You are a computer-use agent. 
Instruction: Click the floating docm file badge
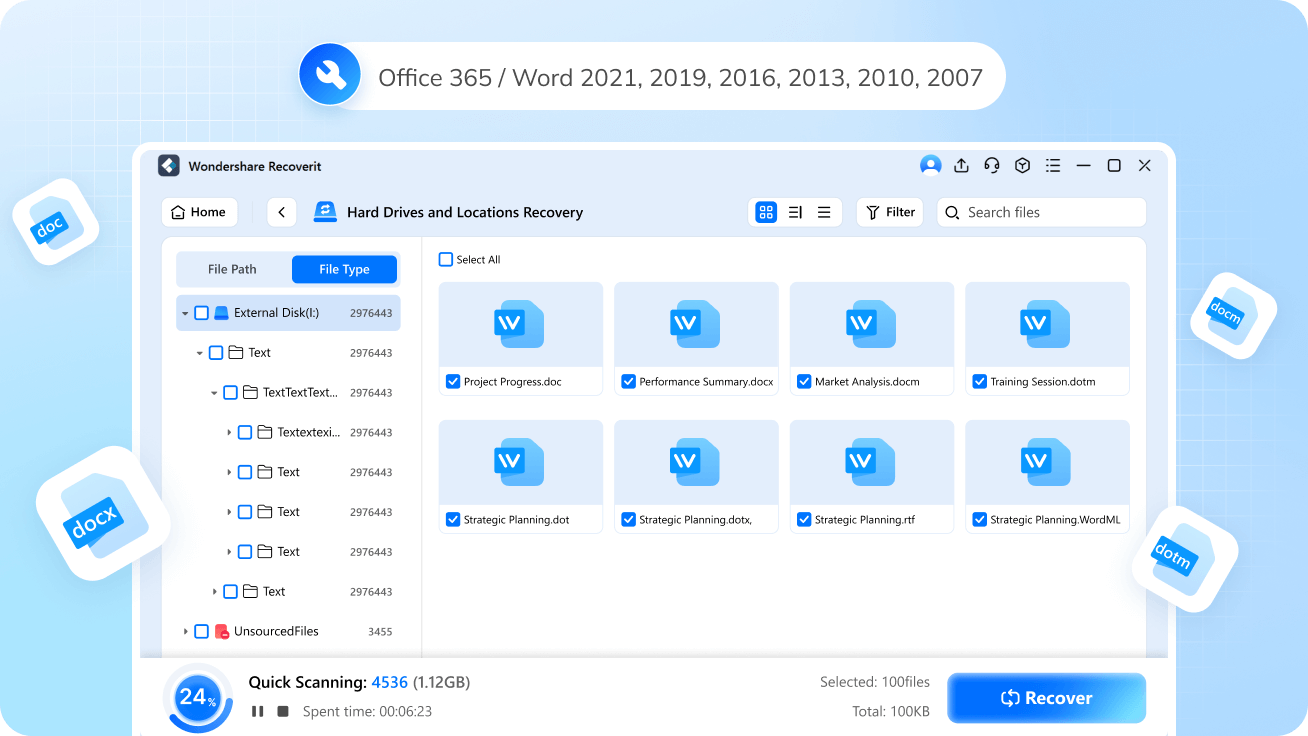pos(1233,316)
